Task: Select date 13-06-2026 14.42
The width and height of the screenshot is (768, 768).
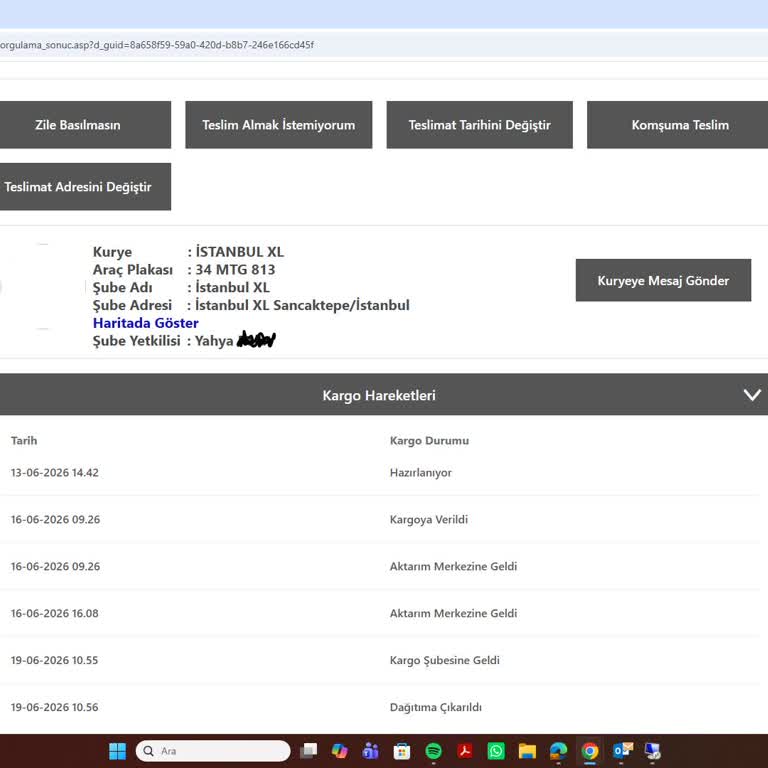Action: click(54, 473)
